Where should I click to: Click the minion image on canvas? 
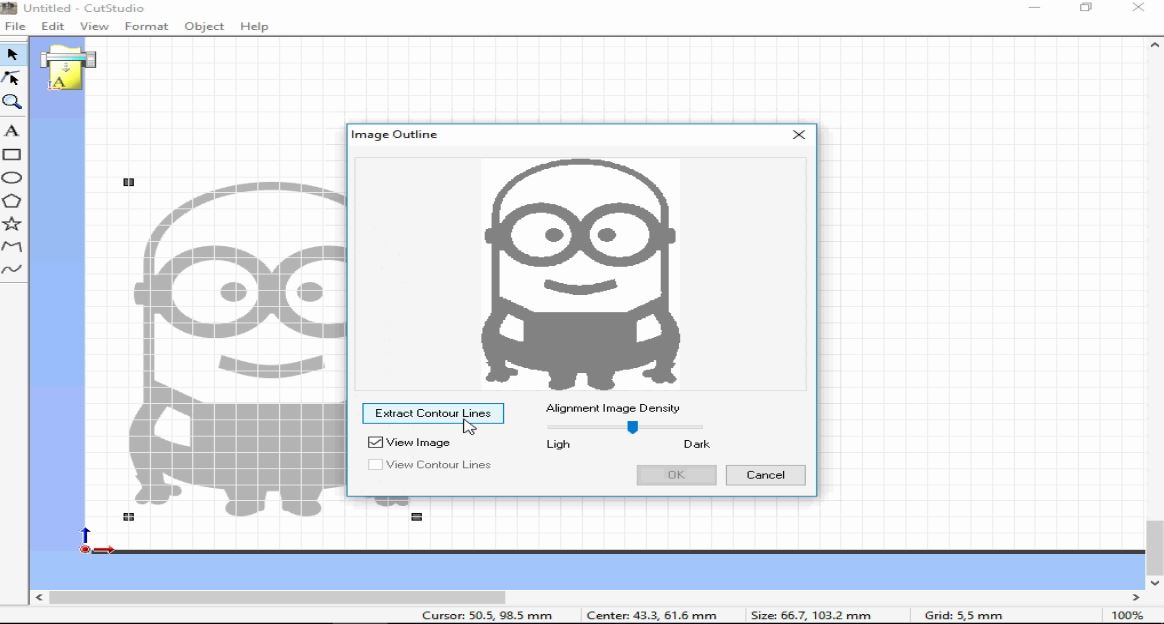coord(238,349)
